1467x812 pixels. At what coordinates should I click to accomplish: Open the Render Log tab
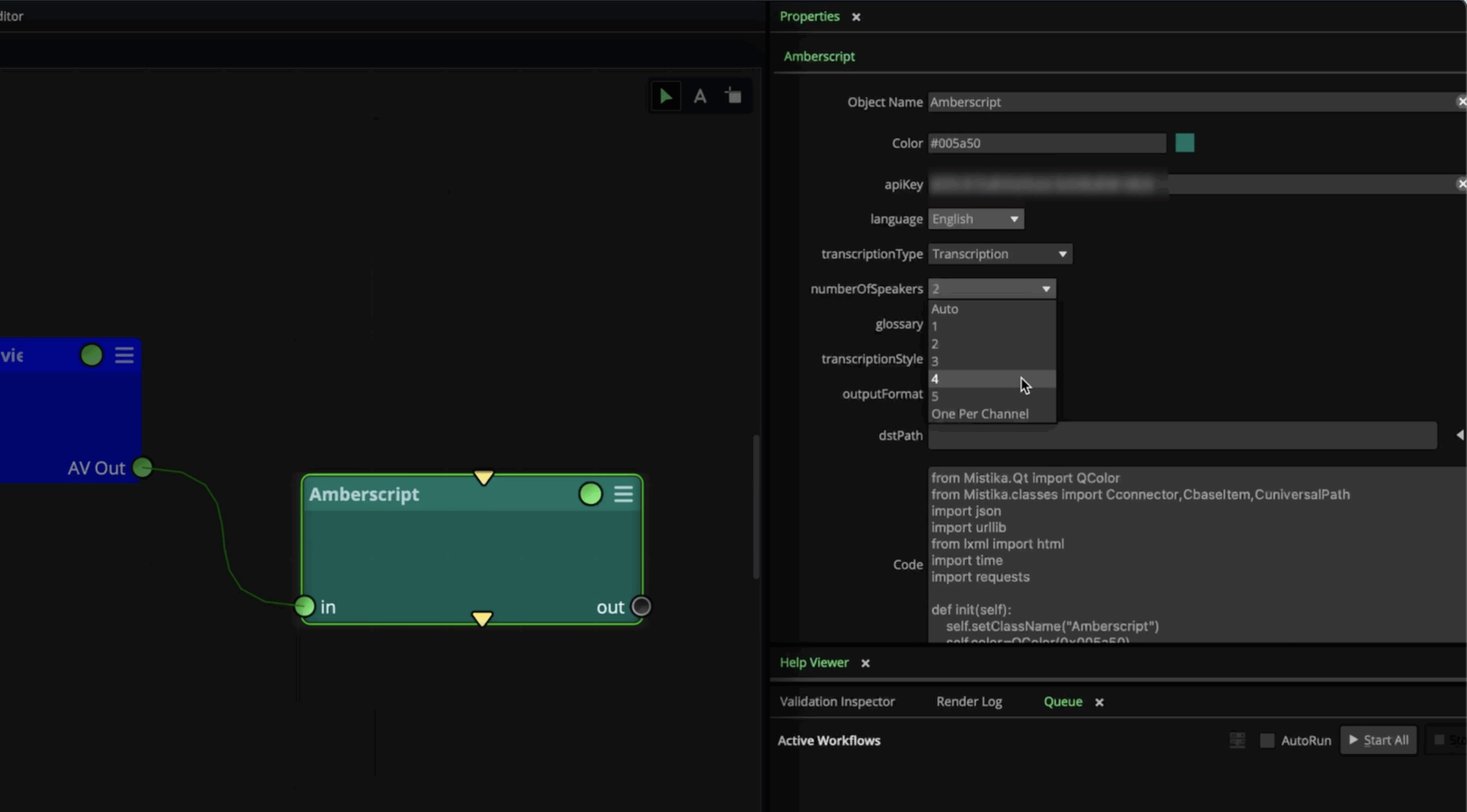(x=969, y=701)
